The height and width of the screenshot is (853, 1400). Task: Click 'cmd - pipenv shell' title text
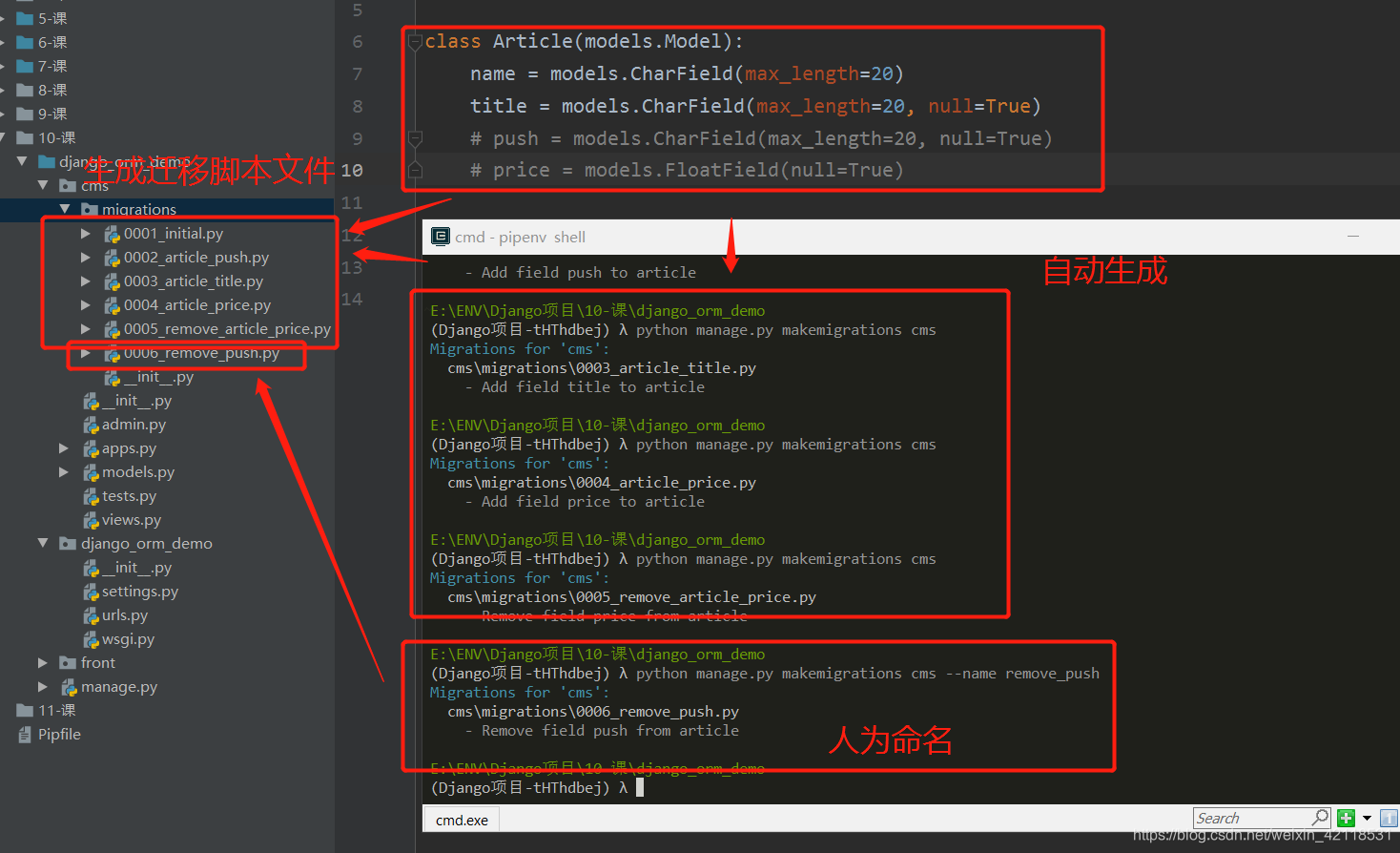click(x=520, y=237)
